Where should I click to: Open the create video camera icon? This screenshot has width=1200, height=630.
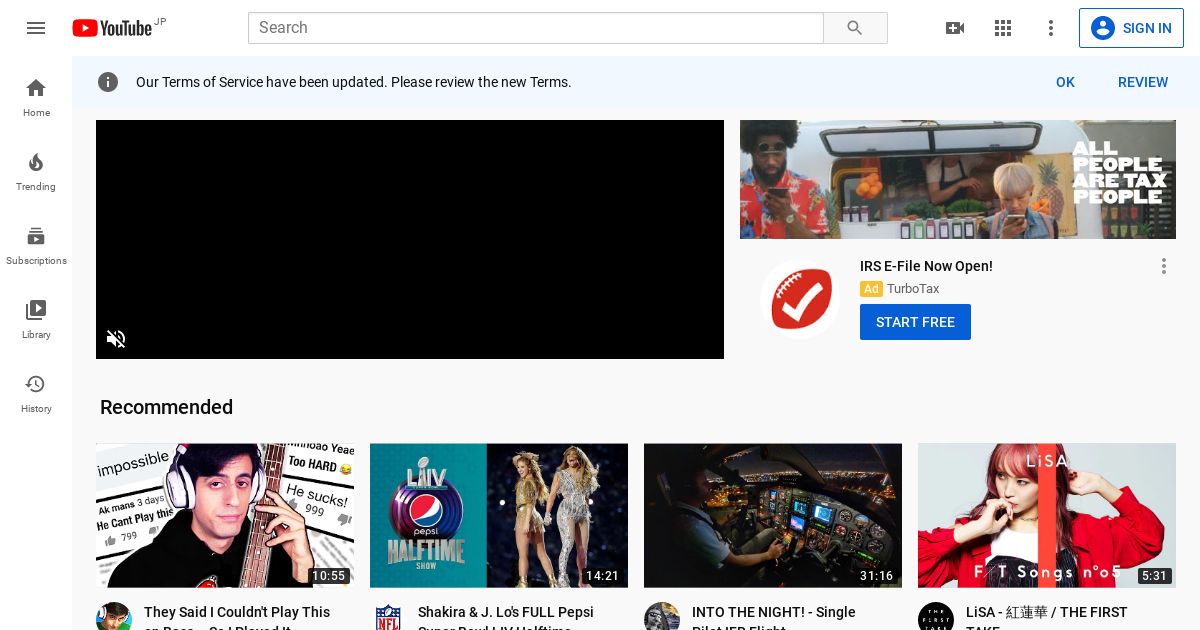click(955, 28)
